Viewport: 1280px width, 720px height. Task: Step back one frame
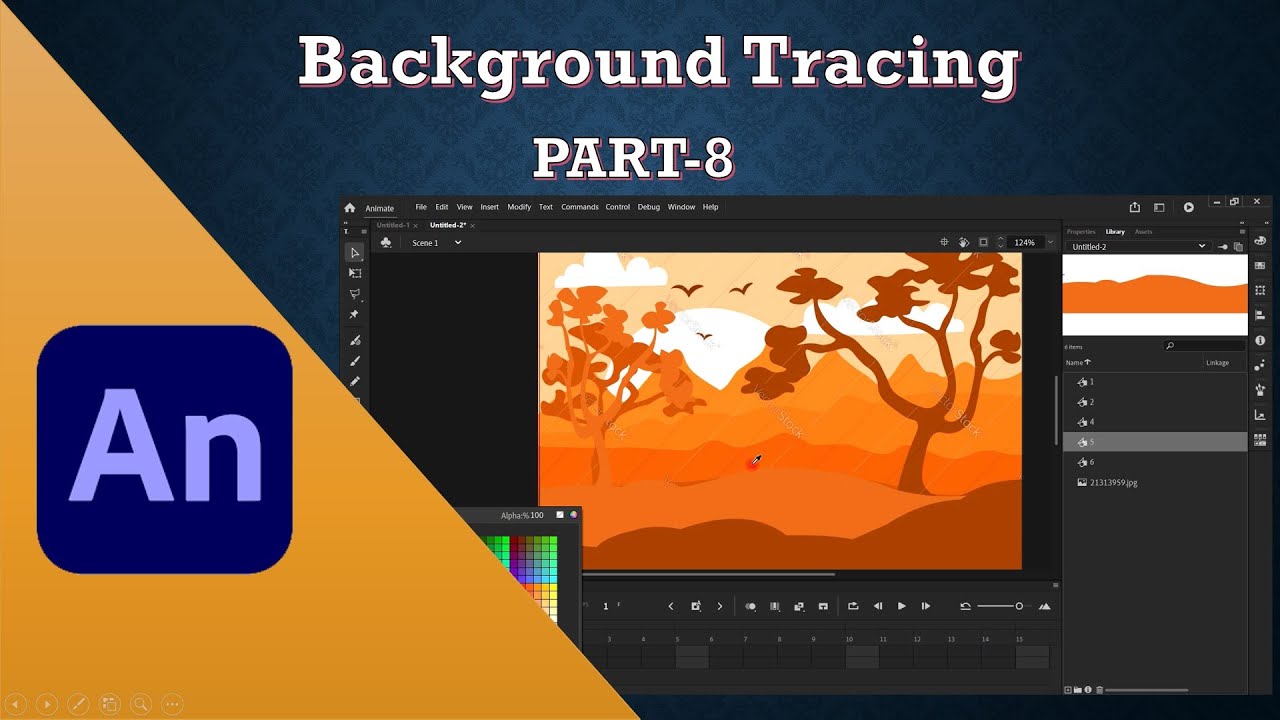(878, 606)
